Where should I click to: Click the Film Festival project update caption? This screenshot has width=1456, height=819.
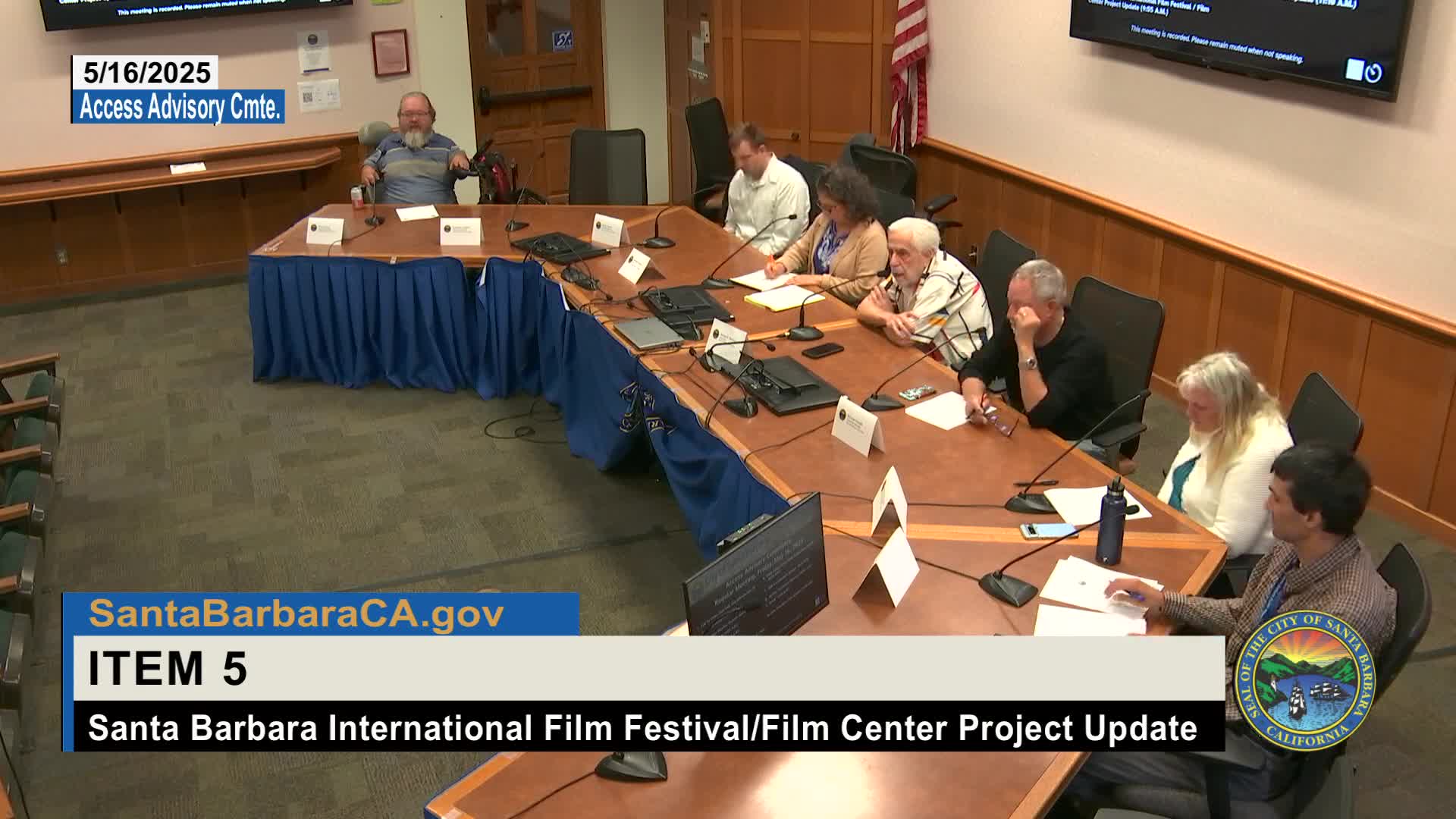(643, 727)
